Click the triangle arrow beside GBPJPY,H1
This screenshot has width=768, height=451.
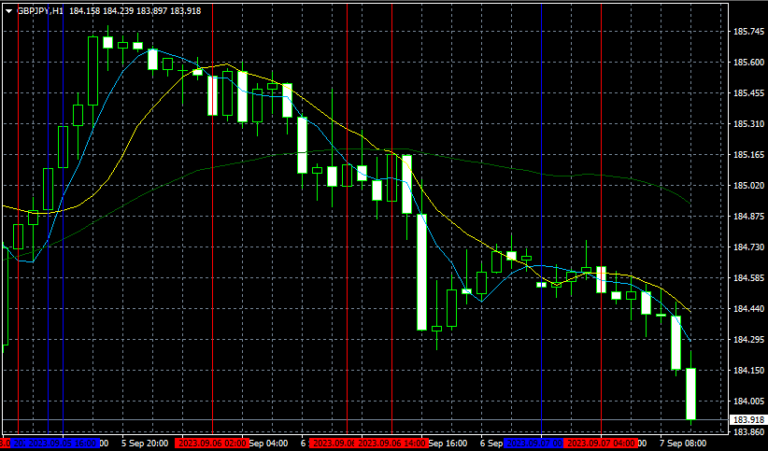(9, 11)
